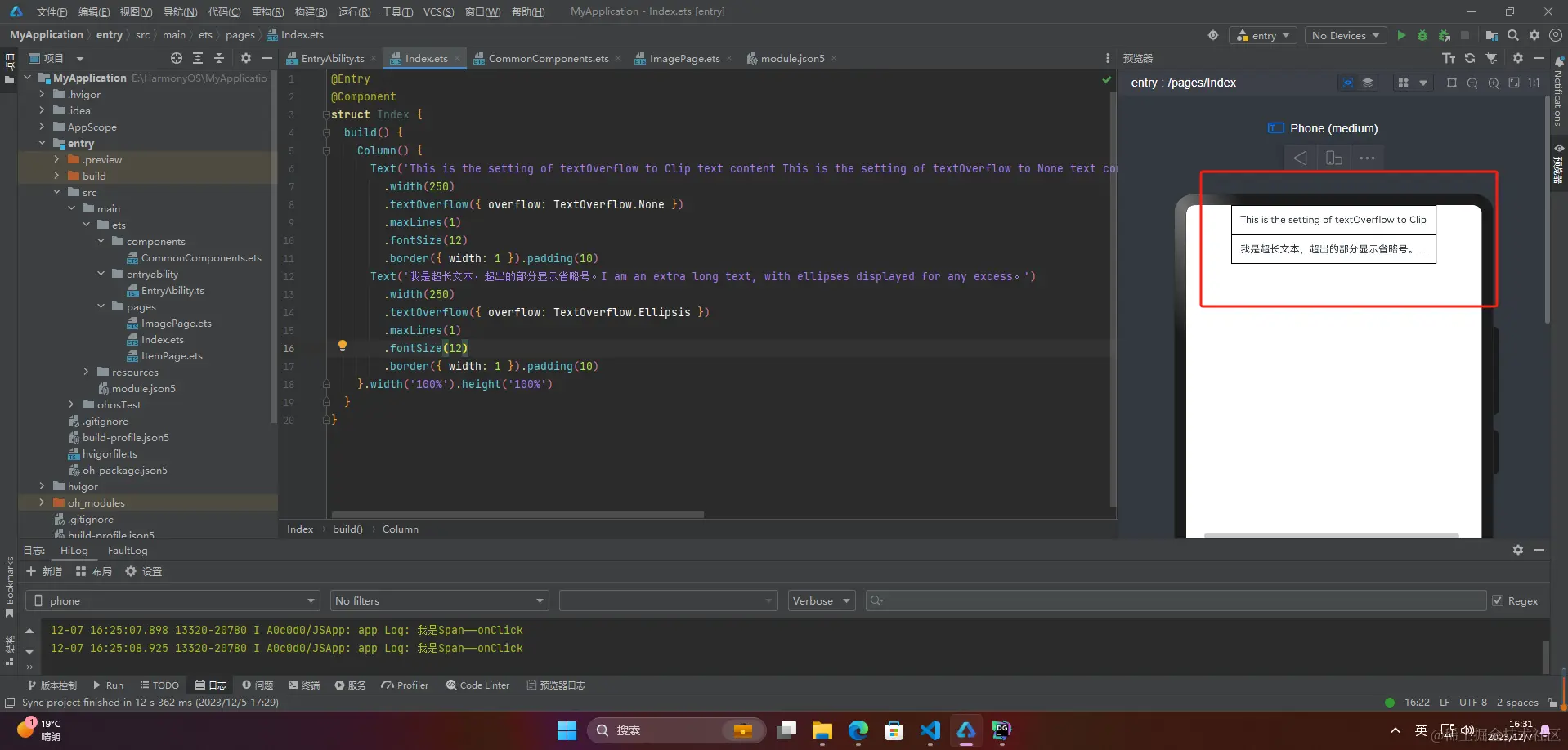The image size is (1568, 750).
Task: Zoom out the preview
Action: coord(1472,83)
